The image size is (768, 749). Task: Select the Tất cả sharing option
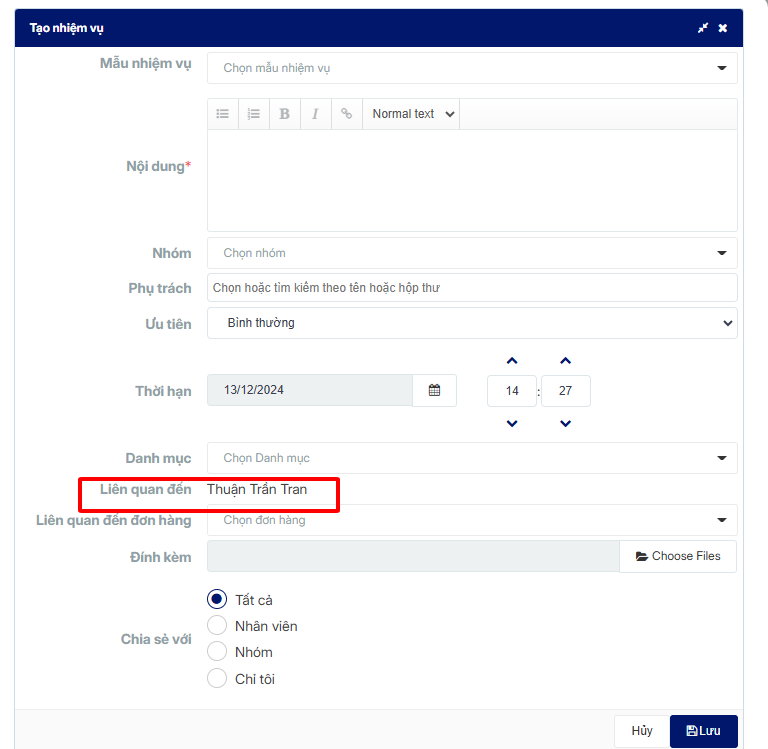tap(217, 599)
